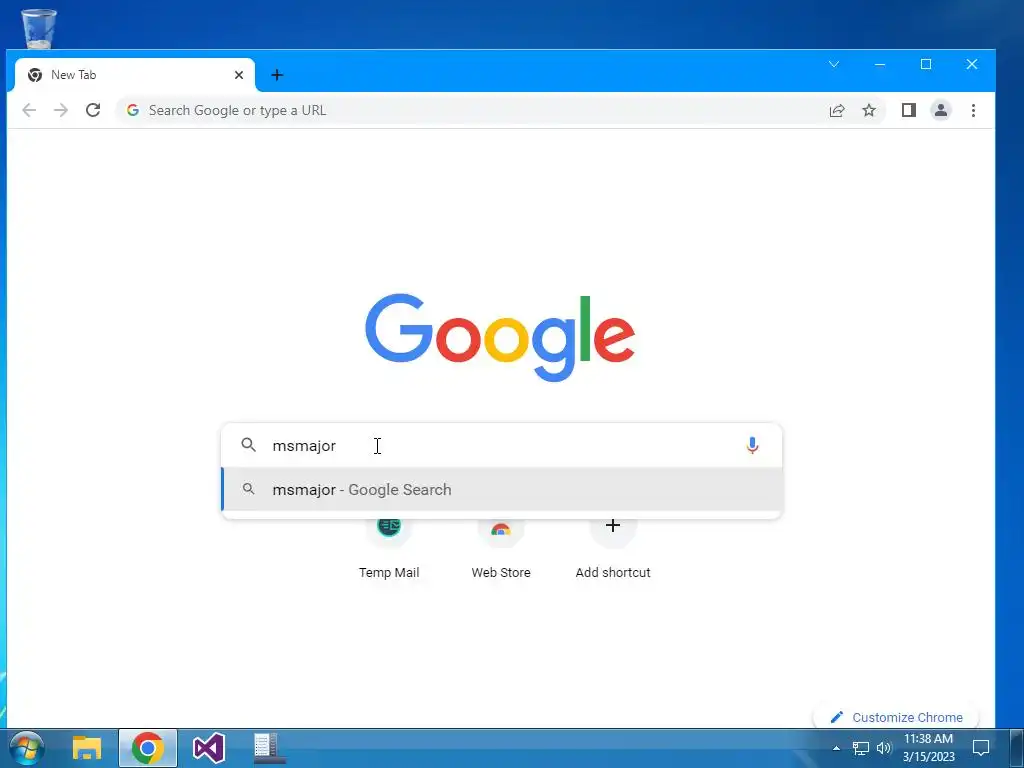
Task: Select msmajor - Google Search suggestion
Action: tap(502, 490)
